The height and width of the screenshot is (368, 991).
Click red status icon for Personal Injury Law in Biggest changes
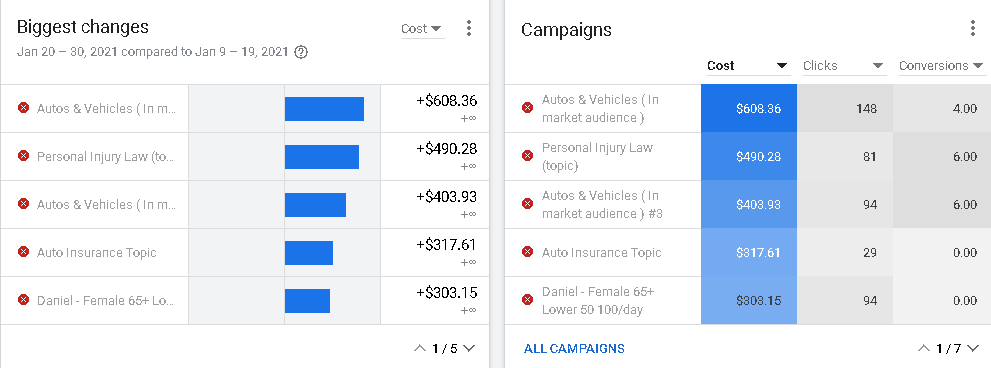23,156
